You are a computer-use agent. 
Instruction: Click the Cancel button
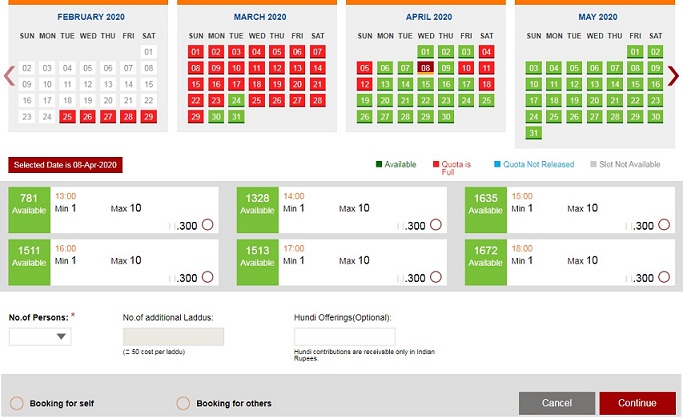pos(556,403)
